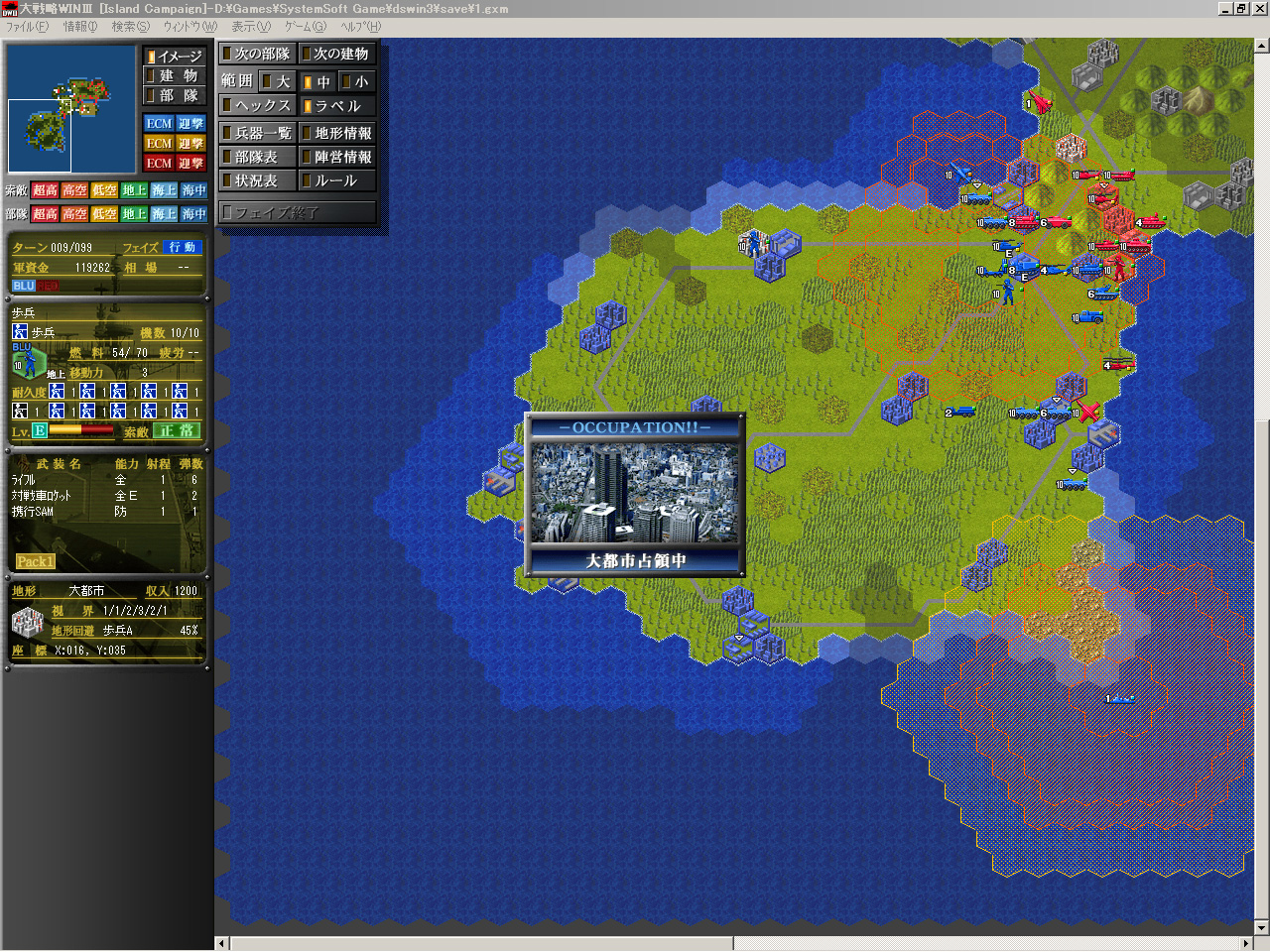Select the red X-shaped aircraft near the airport
Image resolution: width=1270 pixels, height=952 pixels.
[1088, 412]
